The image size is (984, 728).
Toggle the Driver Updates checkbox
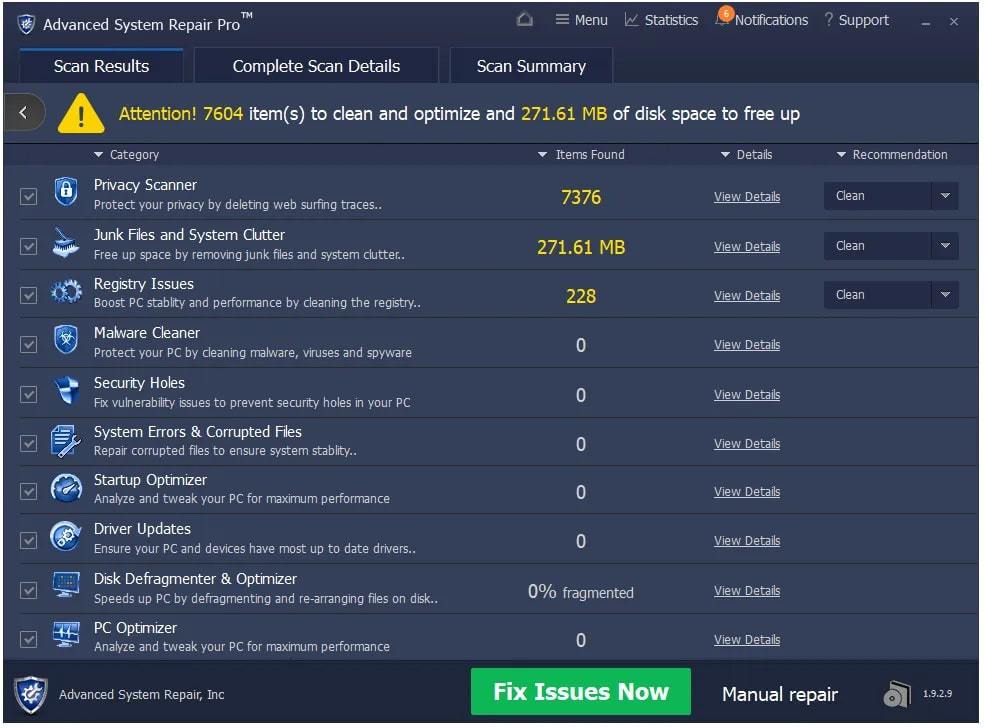(28, 541)
